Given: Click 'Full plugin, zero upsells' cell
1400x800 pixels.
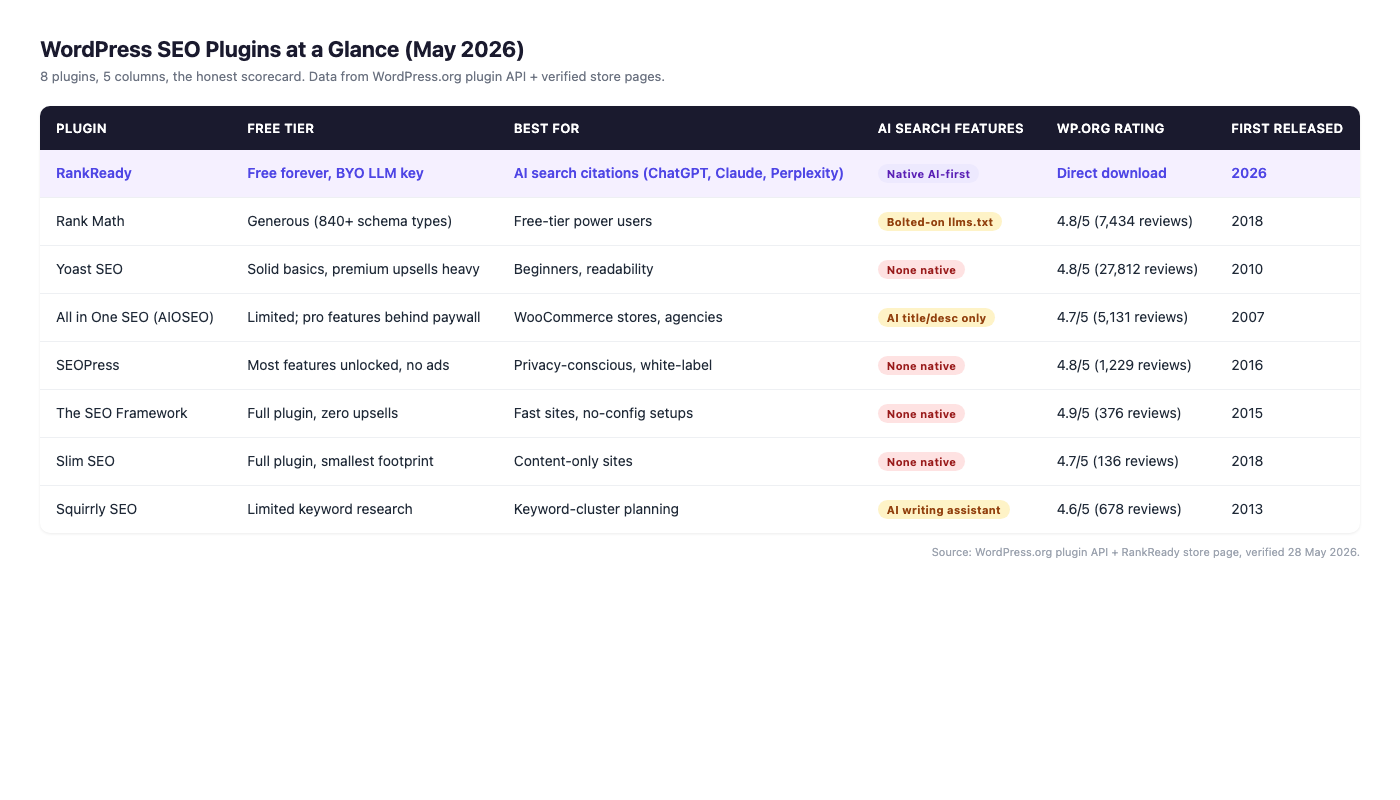Looking at the screenshot, I should pyautogui.click(x=322, y=413).
